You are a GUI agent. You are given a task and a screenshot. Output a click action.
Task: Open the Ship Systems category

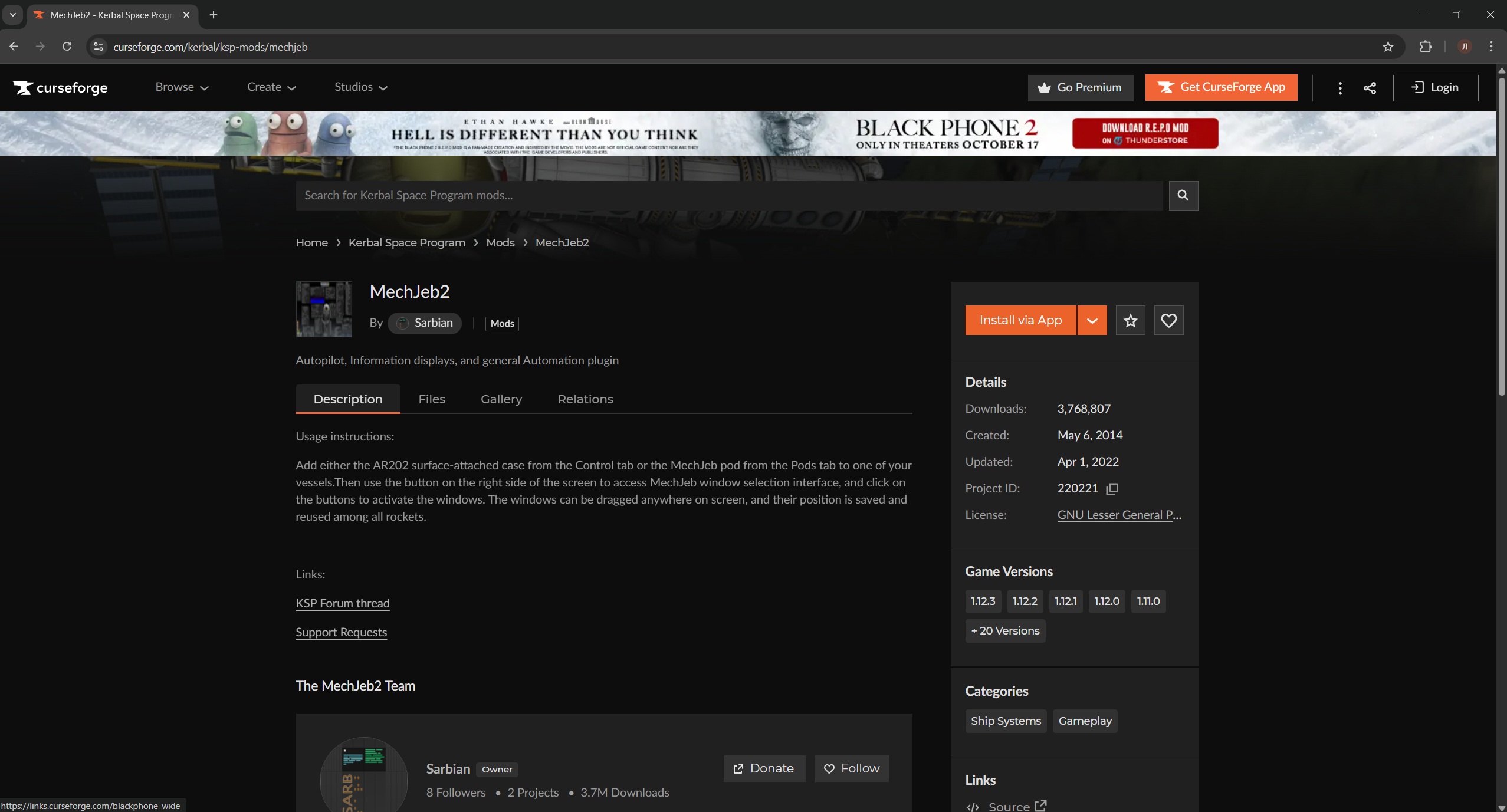pos(1006,721)
